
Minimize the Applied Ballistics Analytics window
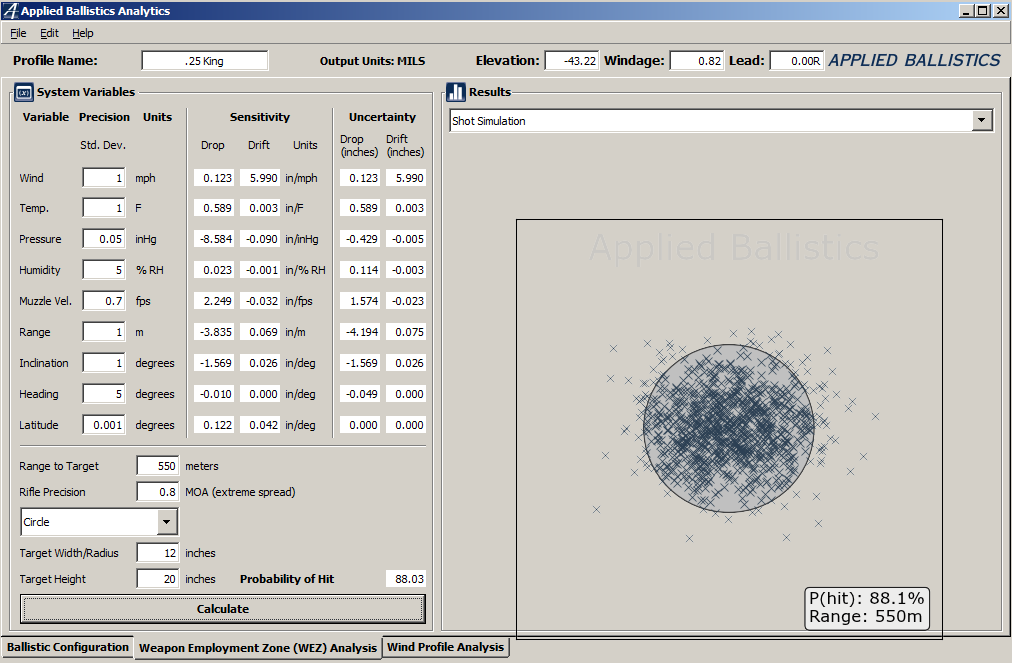click(966, 11)
